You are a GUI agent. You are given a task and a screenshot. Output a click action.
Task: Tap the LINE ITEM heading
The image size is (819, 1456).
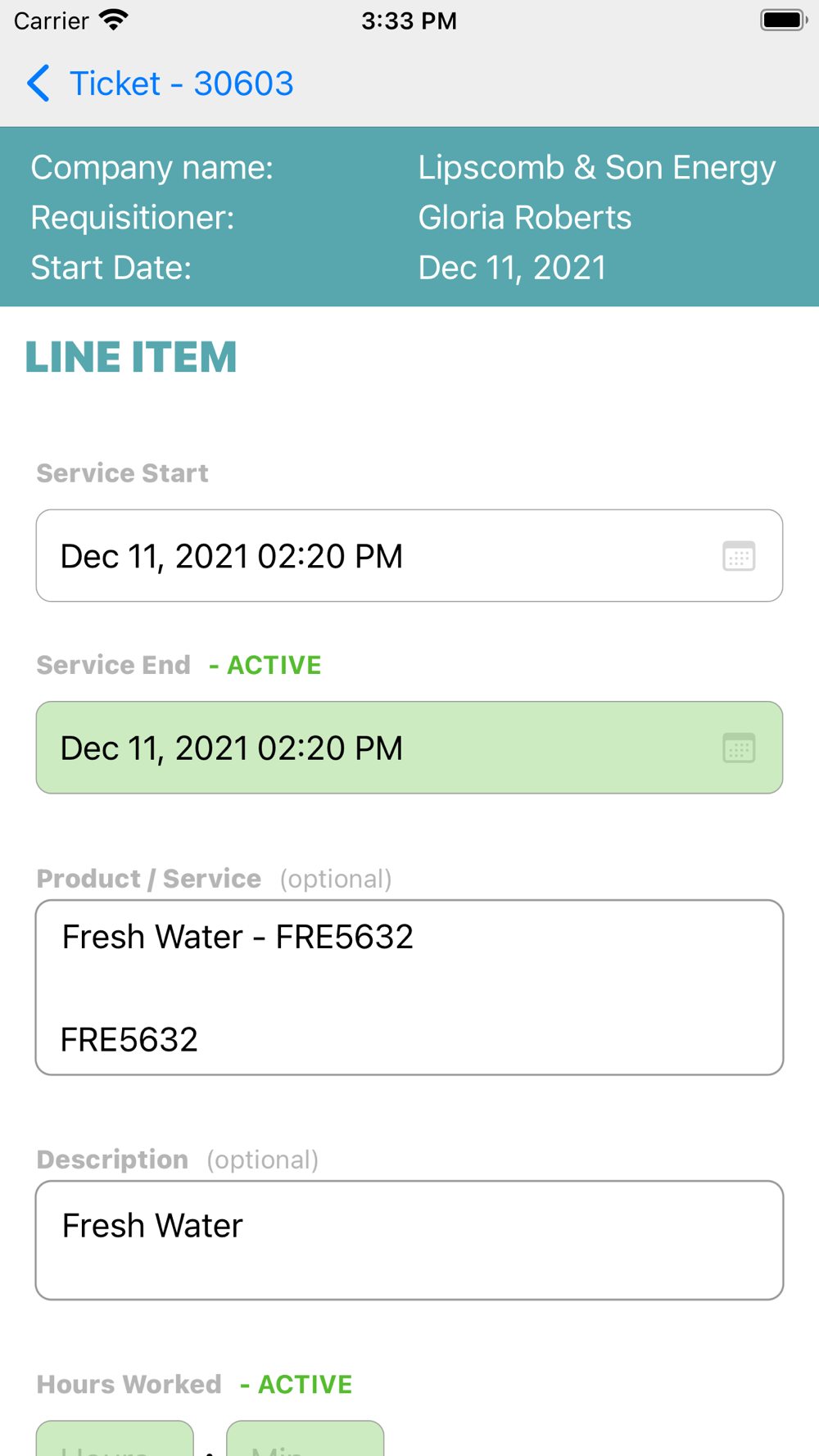(131, 357)
